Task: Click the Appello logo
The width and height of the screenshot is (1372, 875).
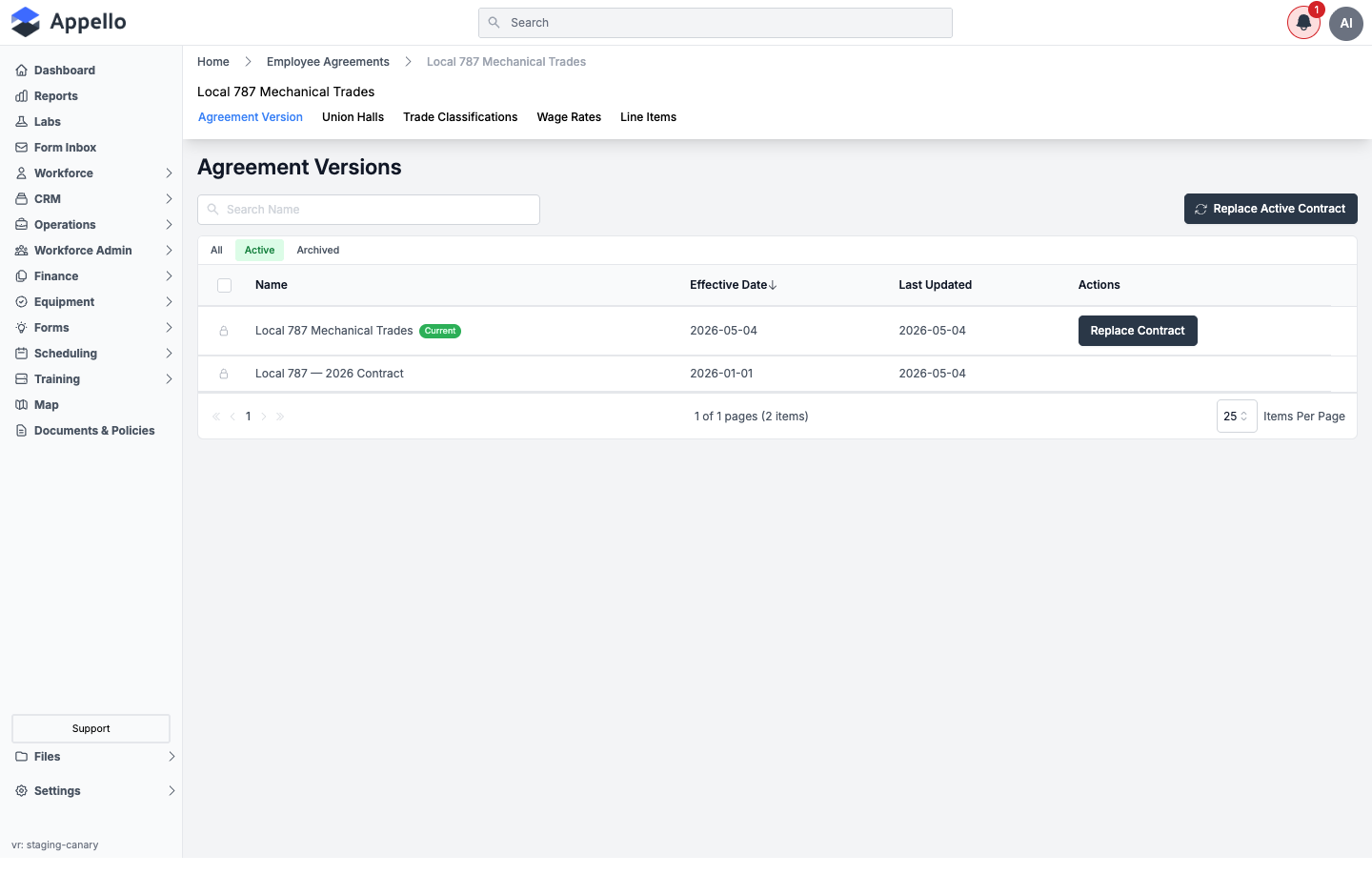Action: [x=69, y=22]
